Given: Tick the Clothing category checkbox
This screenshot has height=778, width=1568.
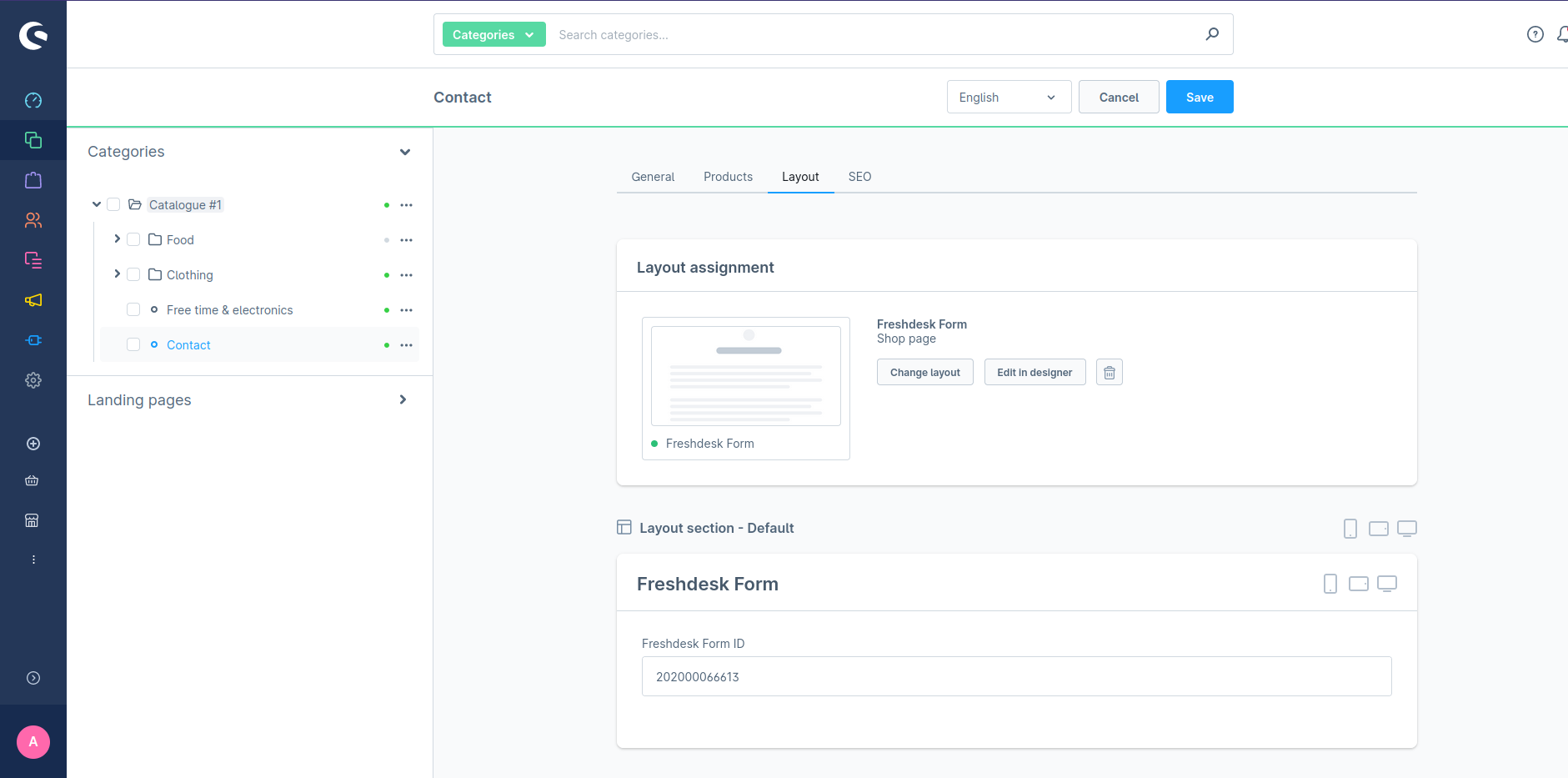Looking at the screenshot, I should (x=133, y=274).
